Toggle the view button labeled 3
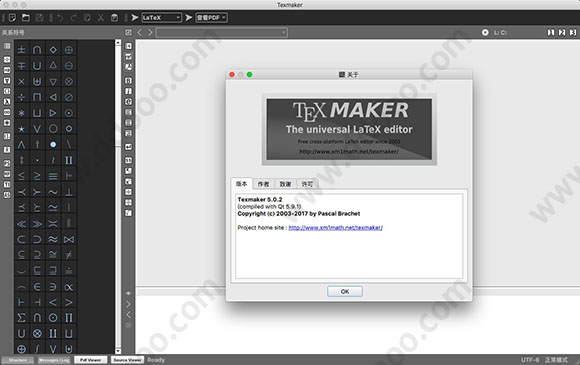This screenshot has height=365, width=580. point(573,33)
